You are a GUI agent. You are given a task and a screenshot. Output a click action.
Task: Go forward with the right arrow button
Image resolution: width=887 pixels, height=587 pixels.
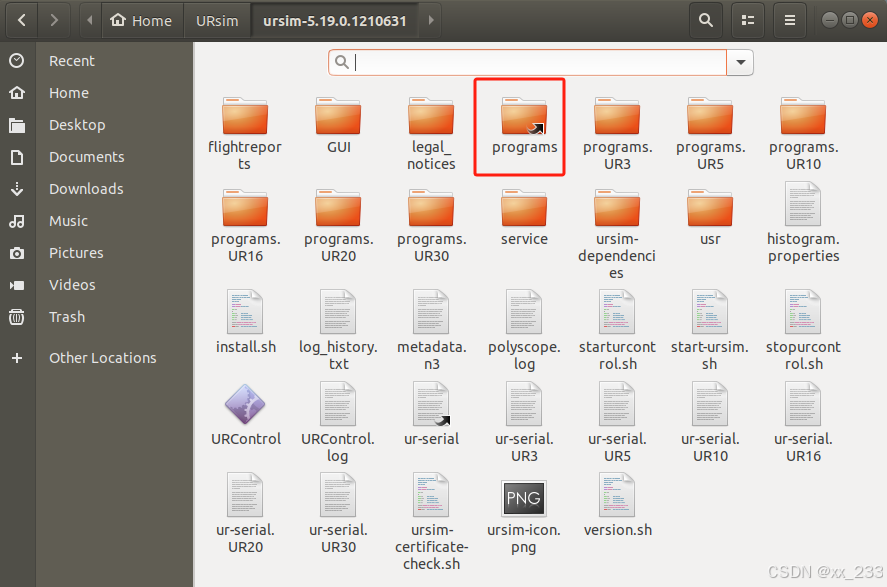click(54, 20)
